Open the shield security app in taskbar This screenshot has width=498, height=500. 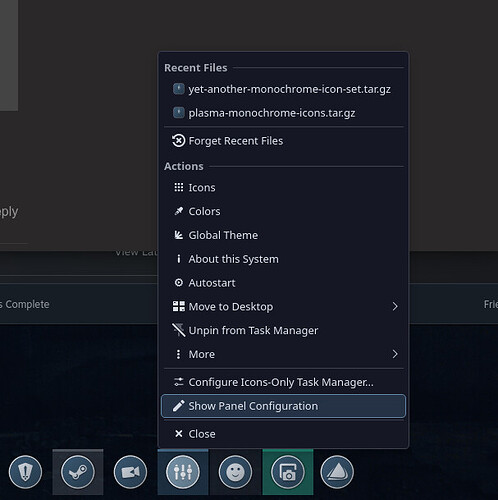pyautogui.click(x=25, y=472)
